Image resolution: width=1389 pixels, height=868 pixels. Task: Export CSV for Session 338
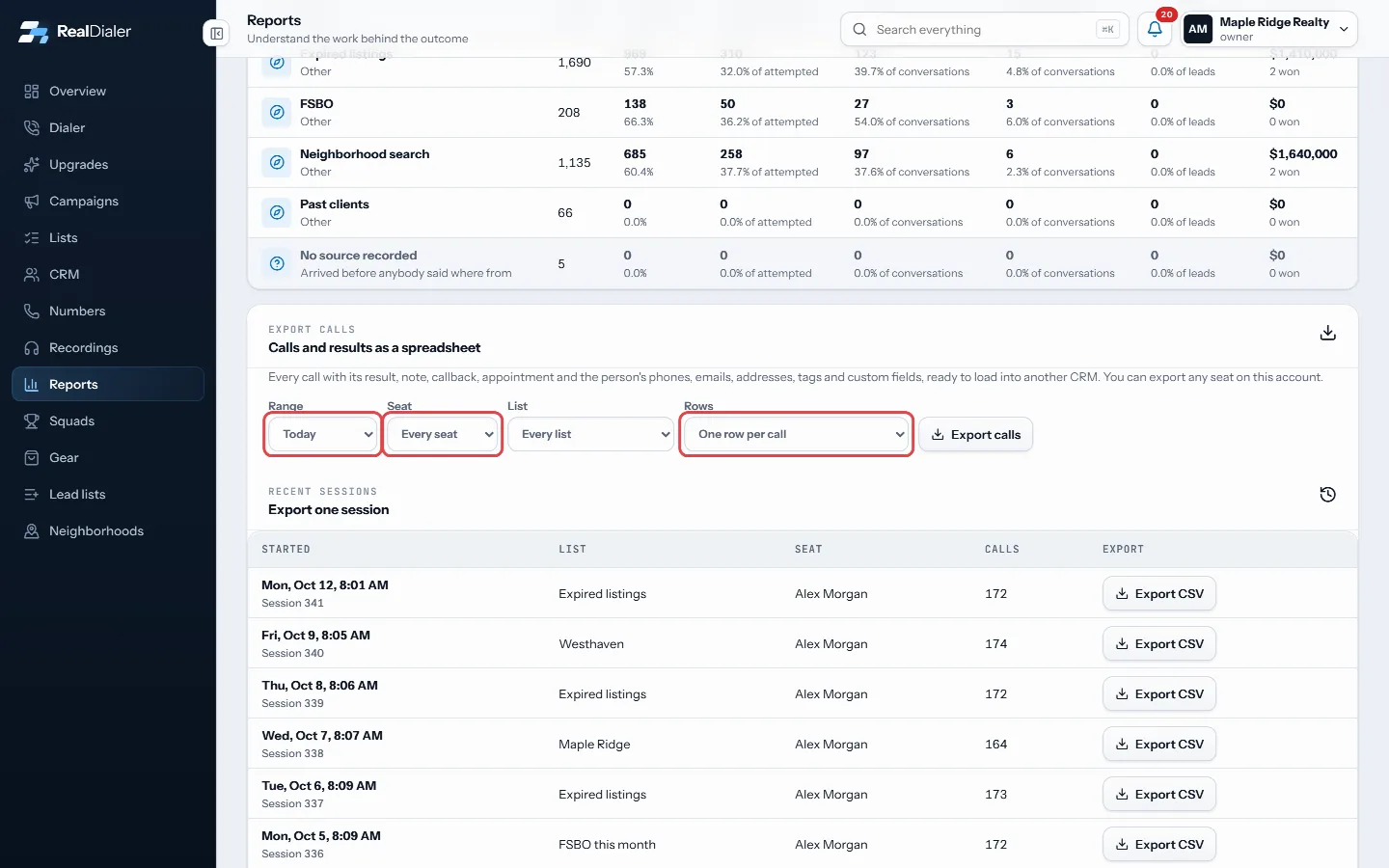(1159, 745)
